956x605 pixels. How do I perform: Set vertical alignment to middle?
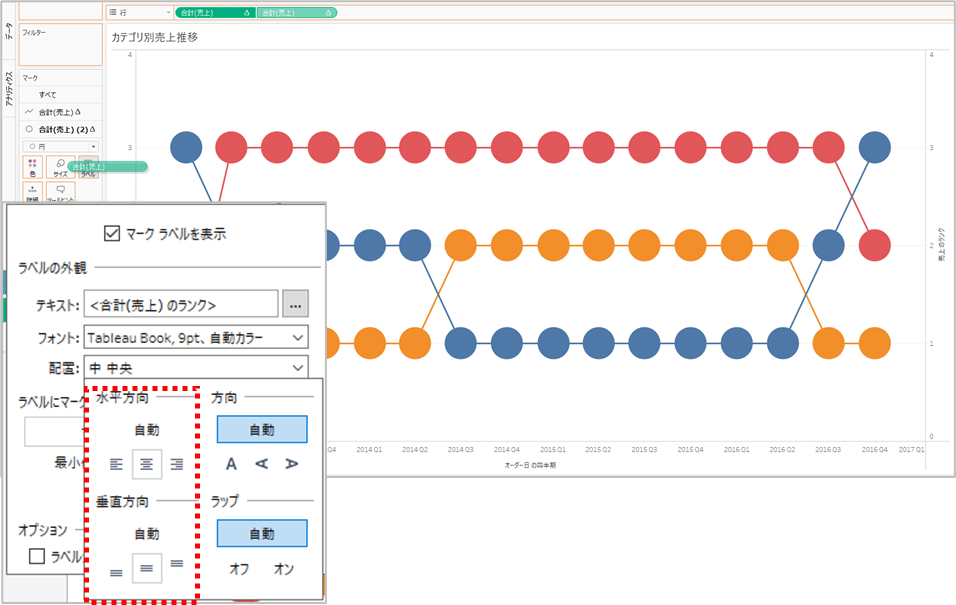147,568
